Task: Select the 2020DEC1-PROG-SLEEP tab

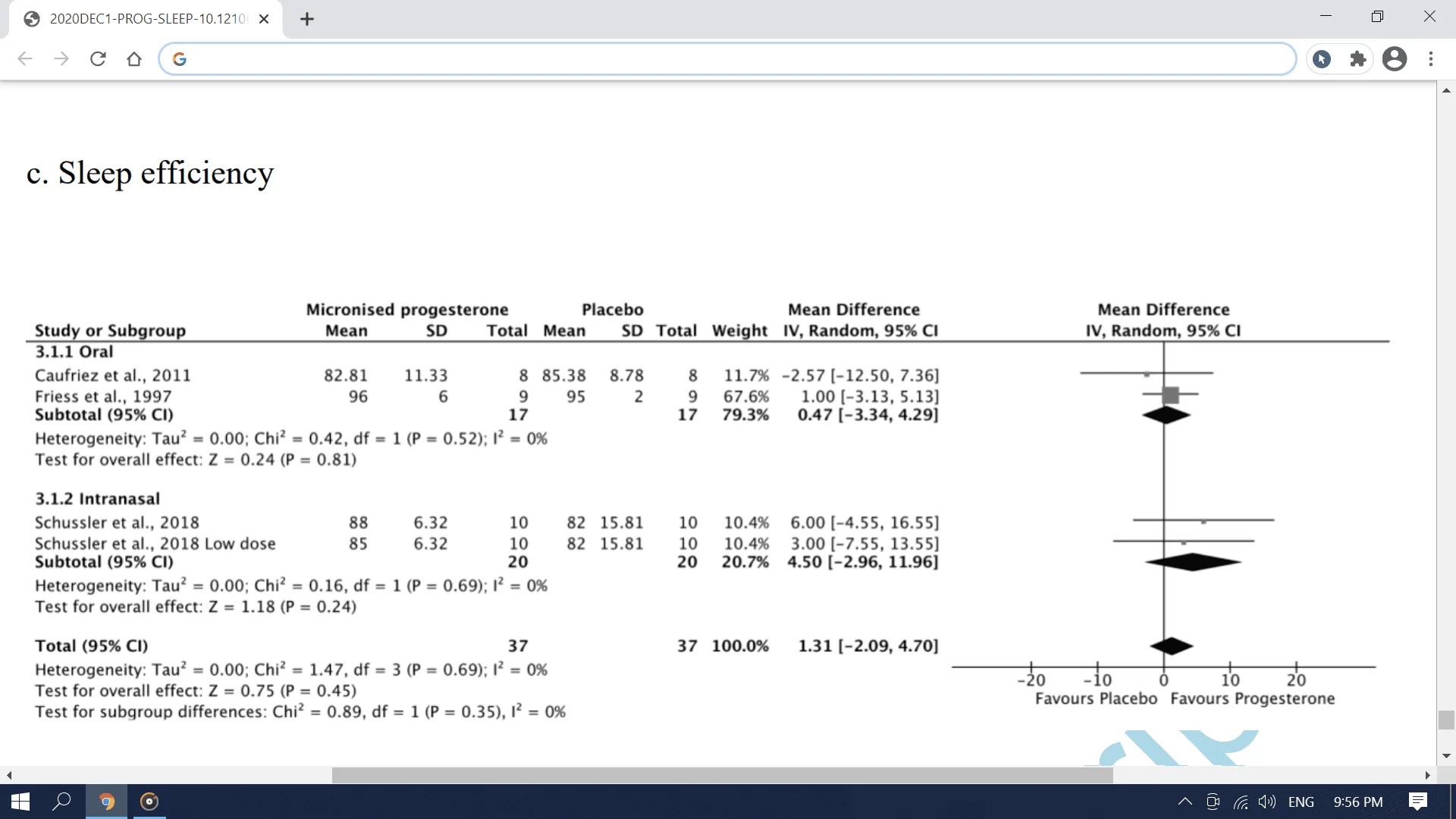Action: (x=146, y=19)
